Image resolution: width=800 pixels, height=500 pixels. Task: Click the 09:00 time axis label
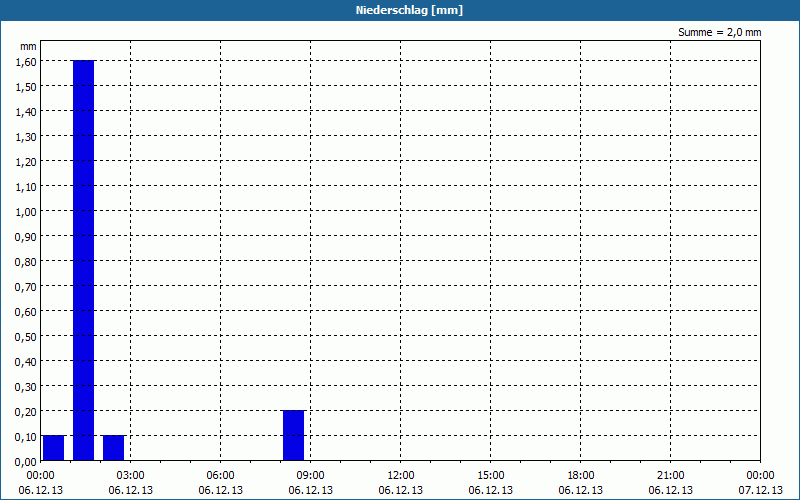pyautogui.click(x=310, y=476)
